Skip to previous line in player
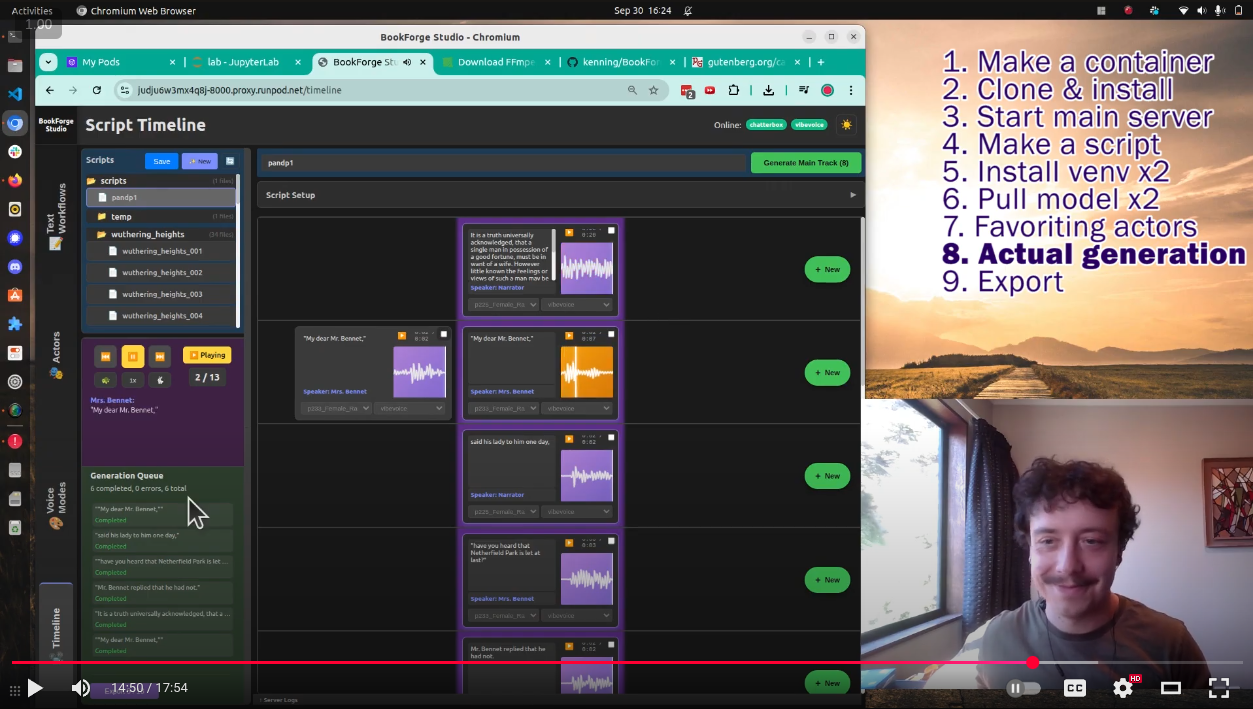This screenshot has width=1253, height=709. coord(106,356)
